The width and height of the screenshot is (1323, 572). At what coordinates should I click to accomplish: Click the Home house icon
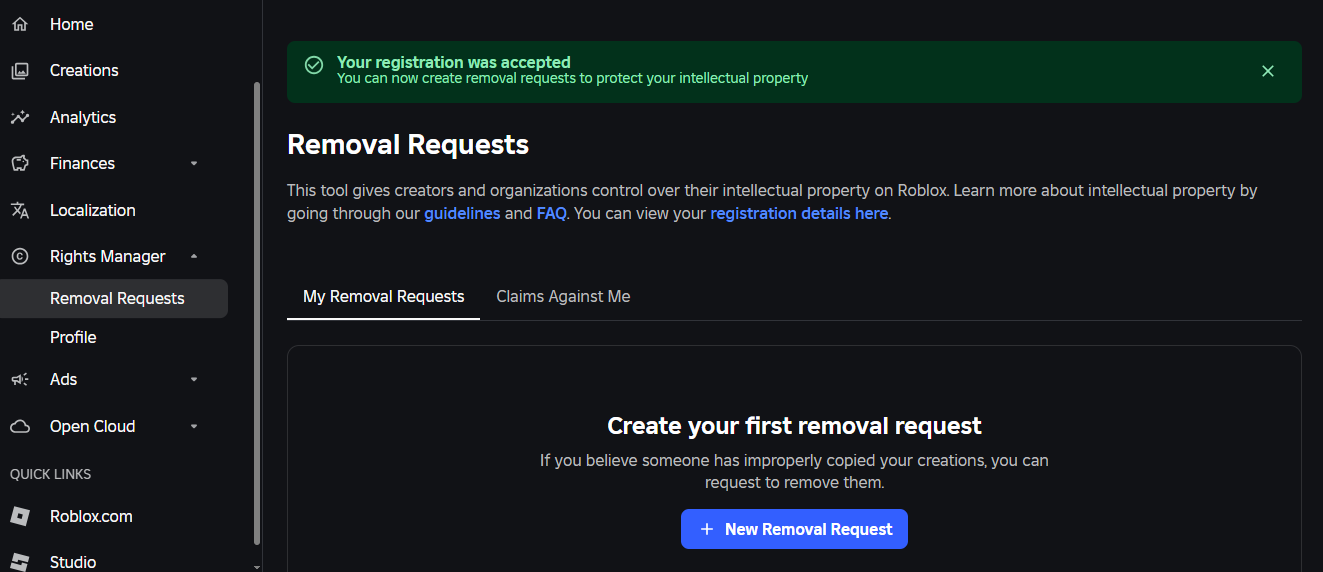click(x=20, y=24)
